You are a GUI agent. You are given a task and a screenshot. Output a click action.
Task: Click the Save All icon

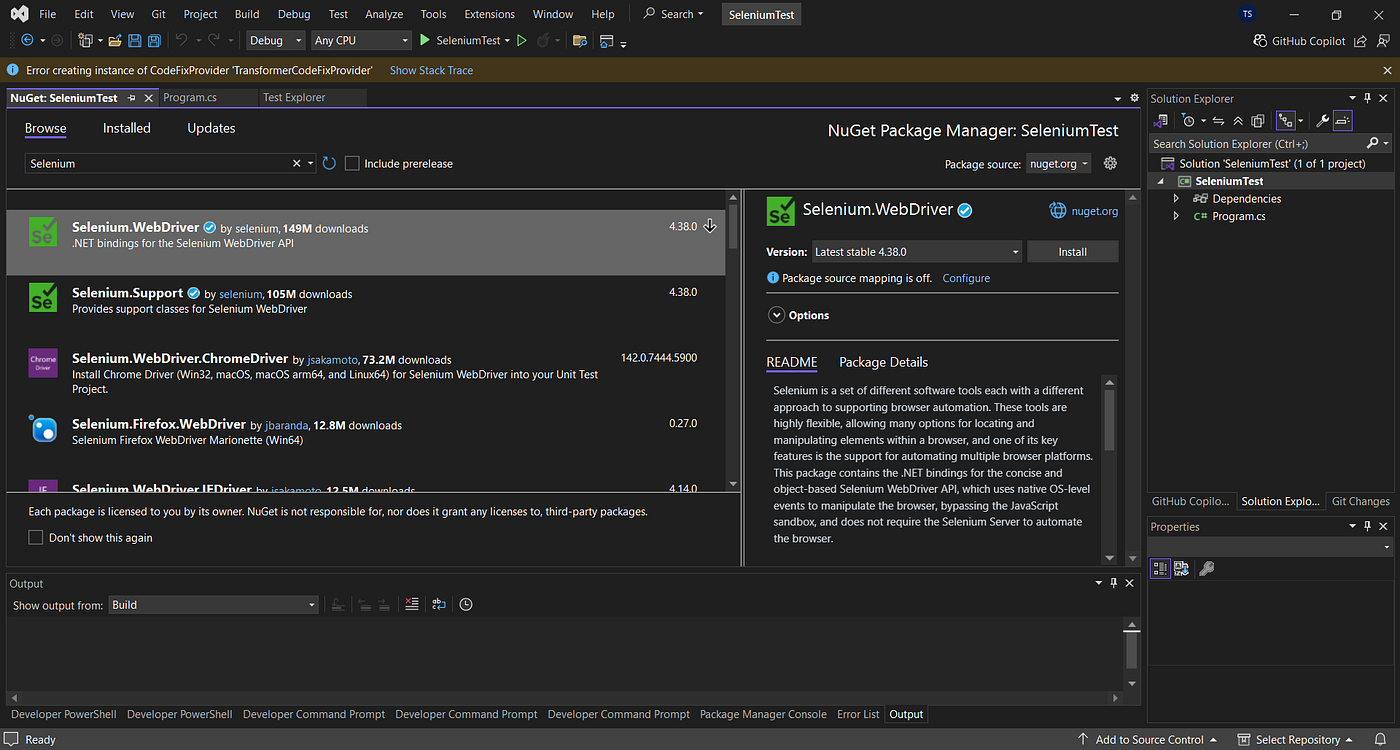(155, 41)
